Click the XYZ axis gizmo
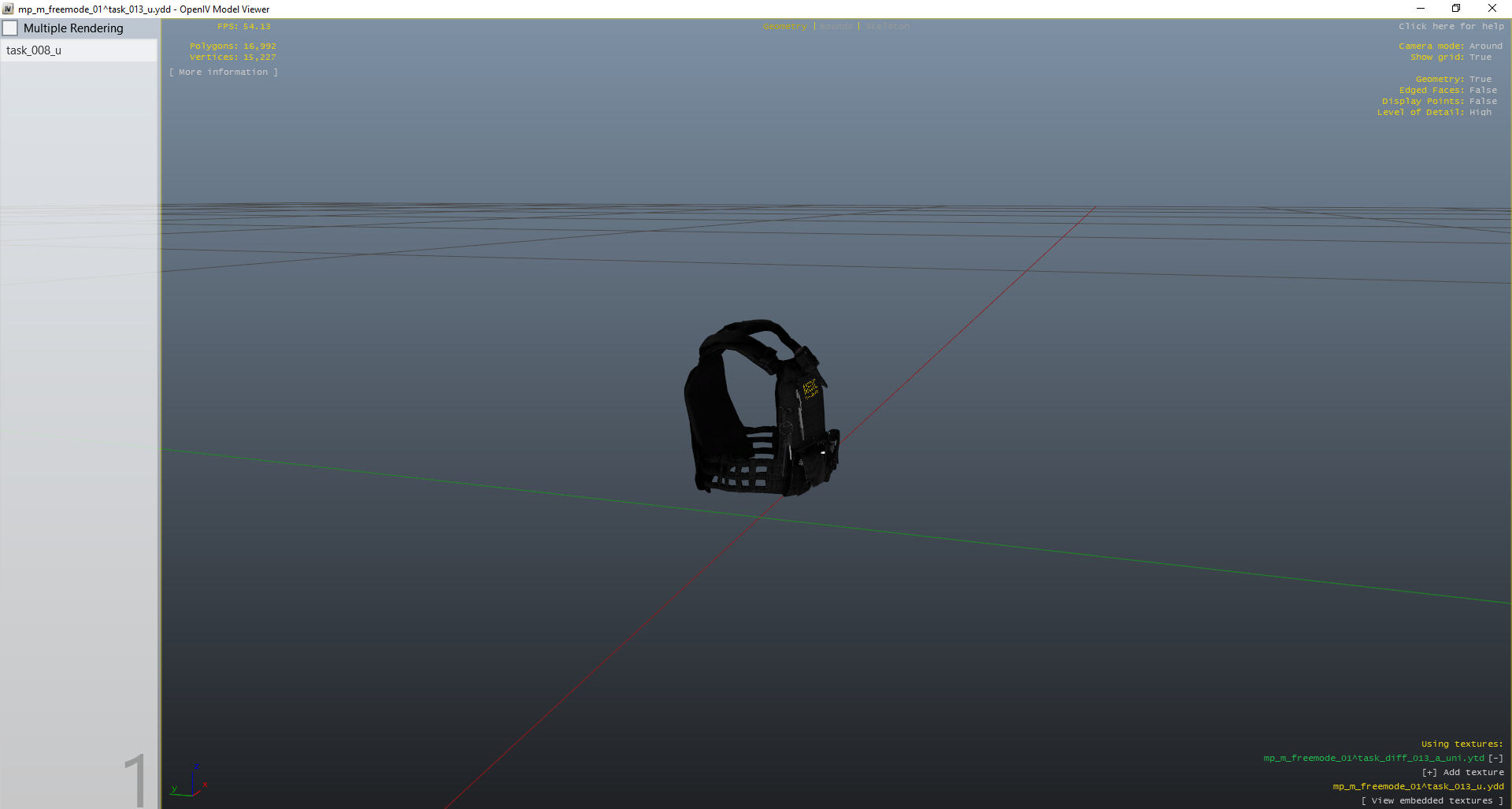The image size is (1512, 809). [x=190, y=781]
